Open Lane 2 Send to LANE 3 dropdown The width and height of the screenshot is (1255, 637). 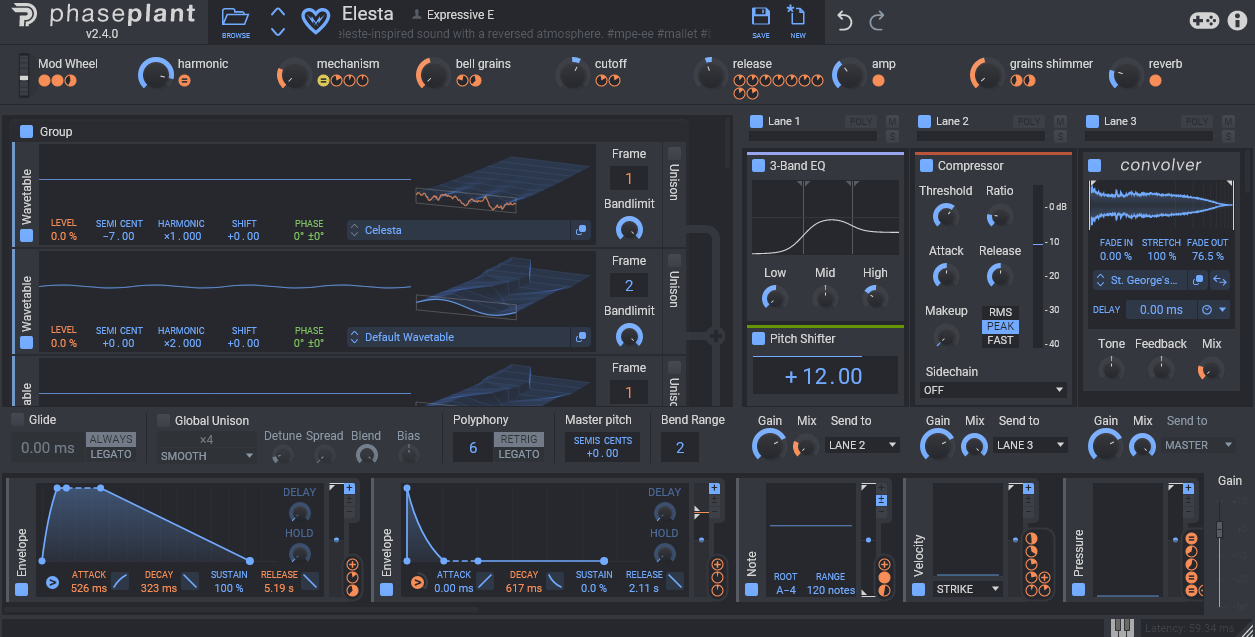(x=1030, y=445)
